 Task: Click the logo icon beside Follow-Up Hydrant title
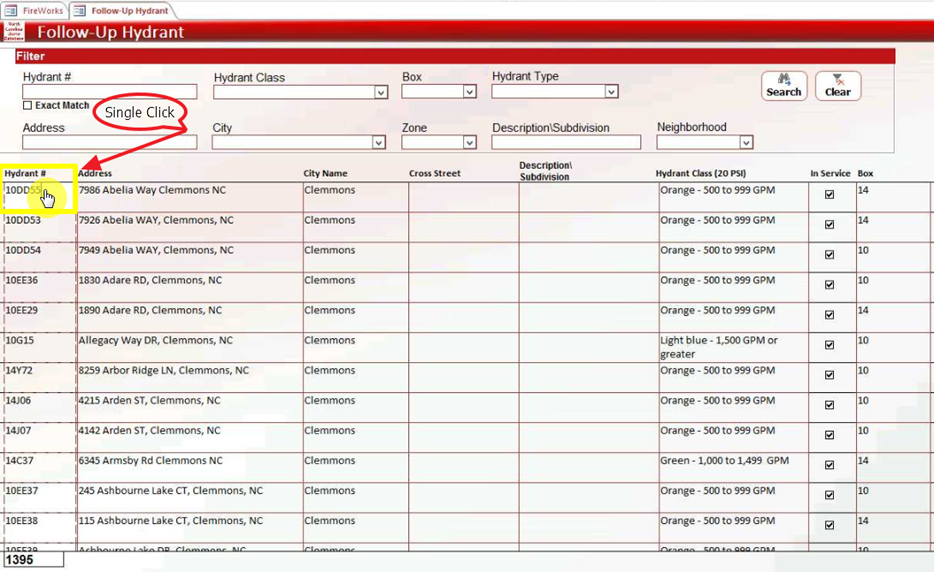pyautogui.click(x=13, y=32)
